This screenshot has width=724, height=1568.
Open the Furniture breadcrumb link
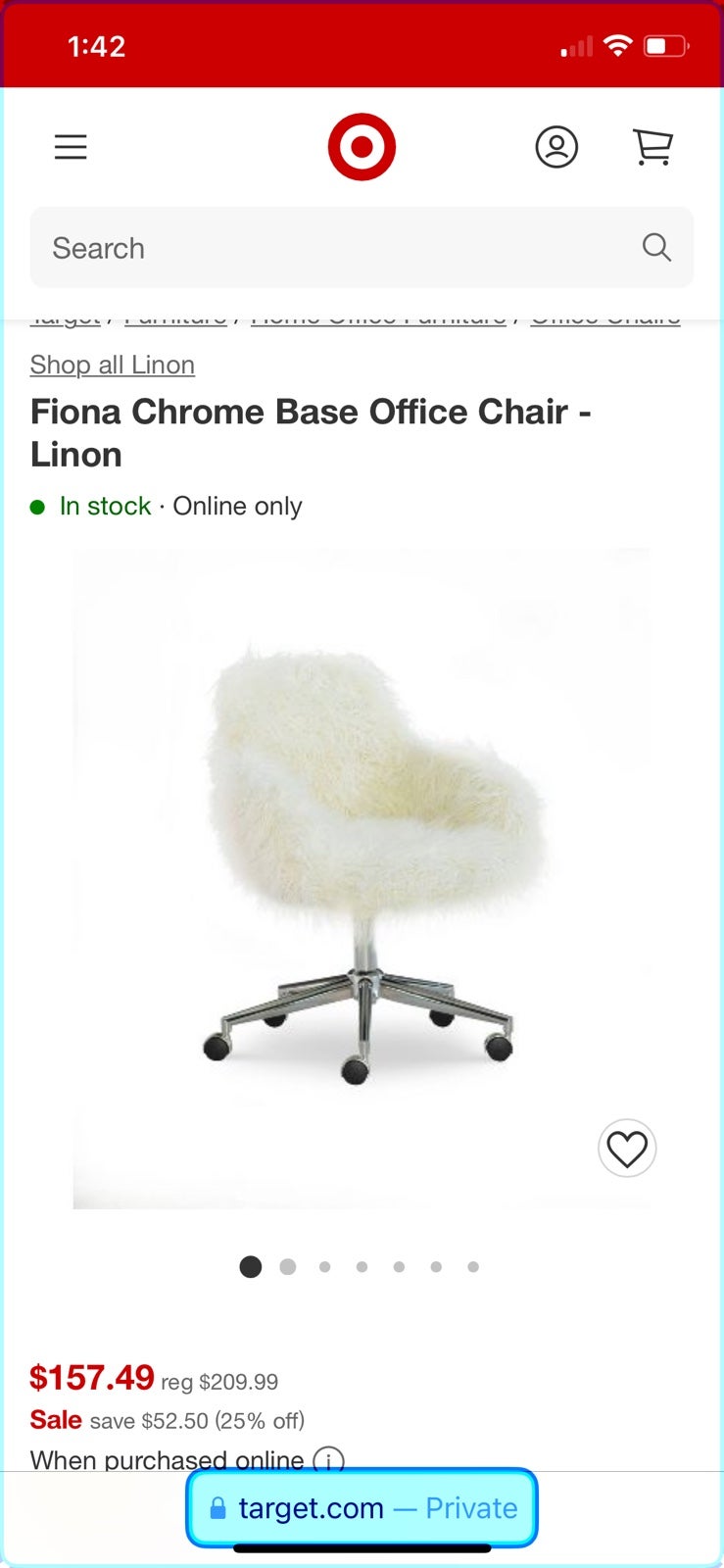[x=175, y=319]
